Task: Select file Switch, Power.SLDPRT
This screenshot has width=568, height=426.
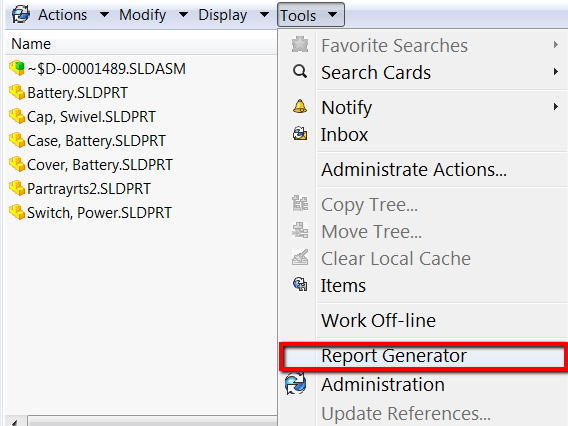Action: coord(100,213)
